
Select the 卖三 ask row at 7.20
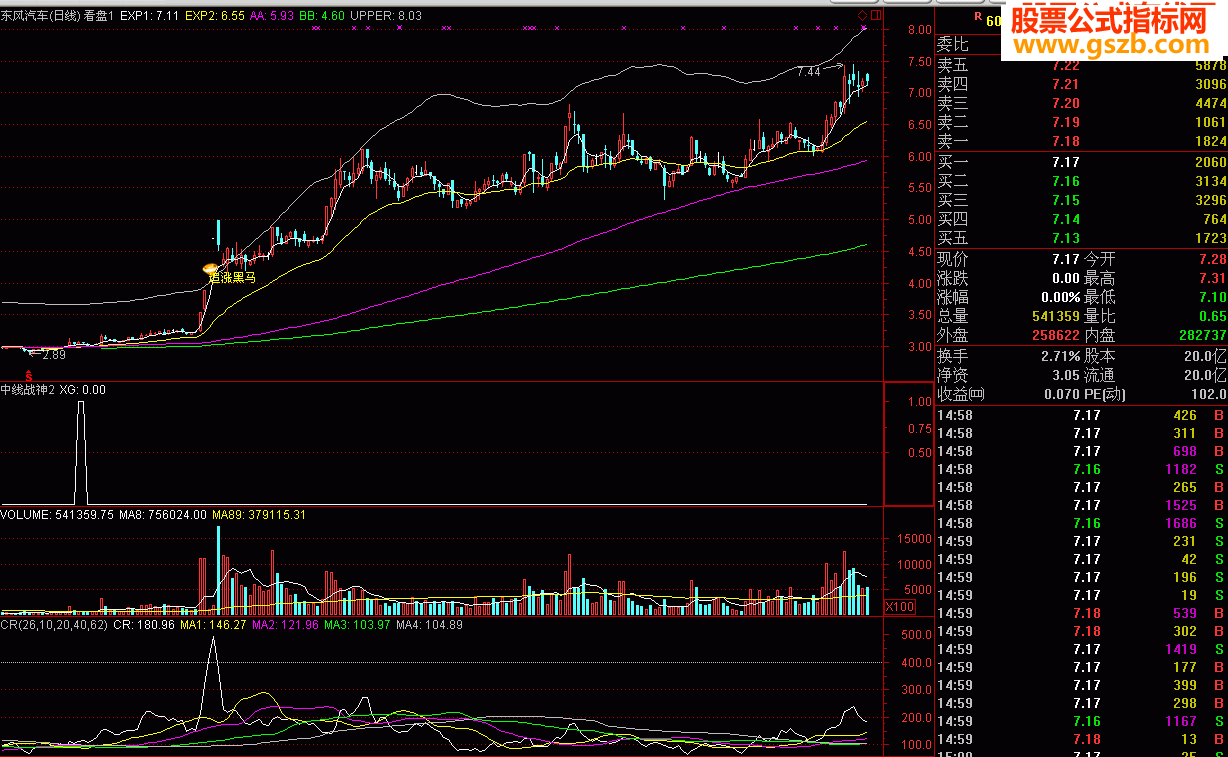pyautogui.click(x=1081, y=103)
